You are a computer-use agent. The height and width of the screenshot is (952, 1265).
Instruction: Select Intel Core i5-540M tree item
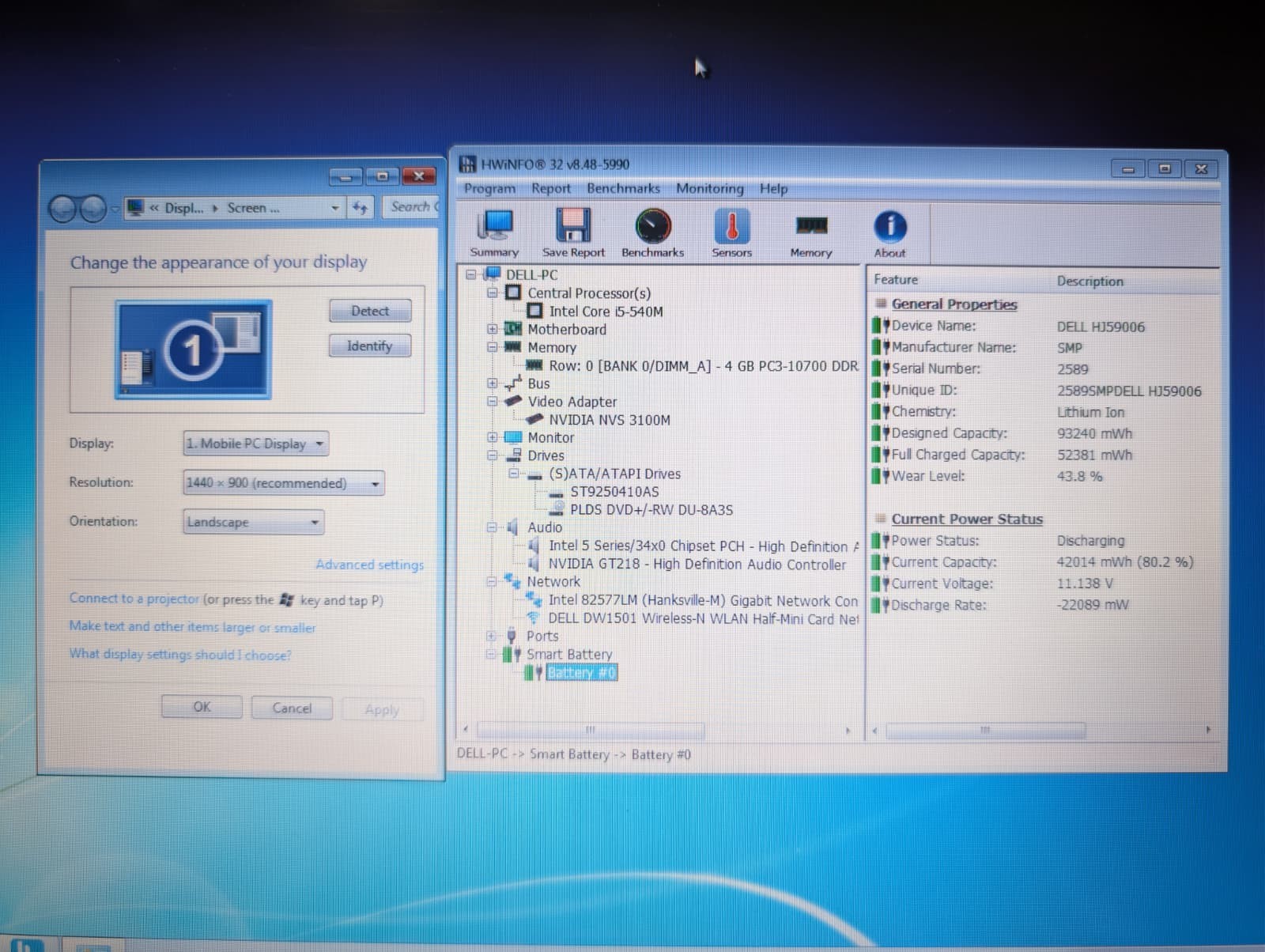(606, 312)
